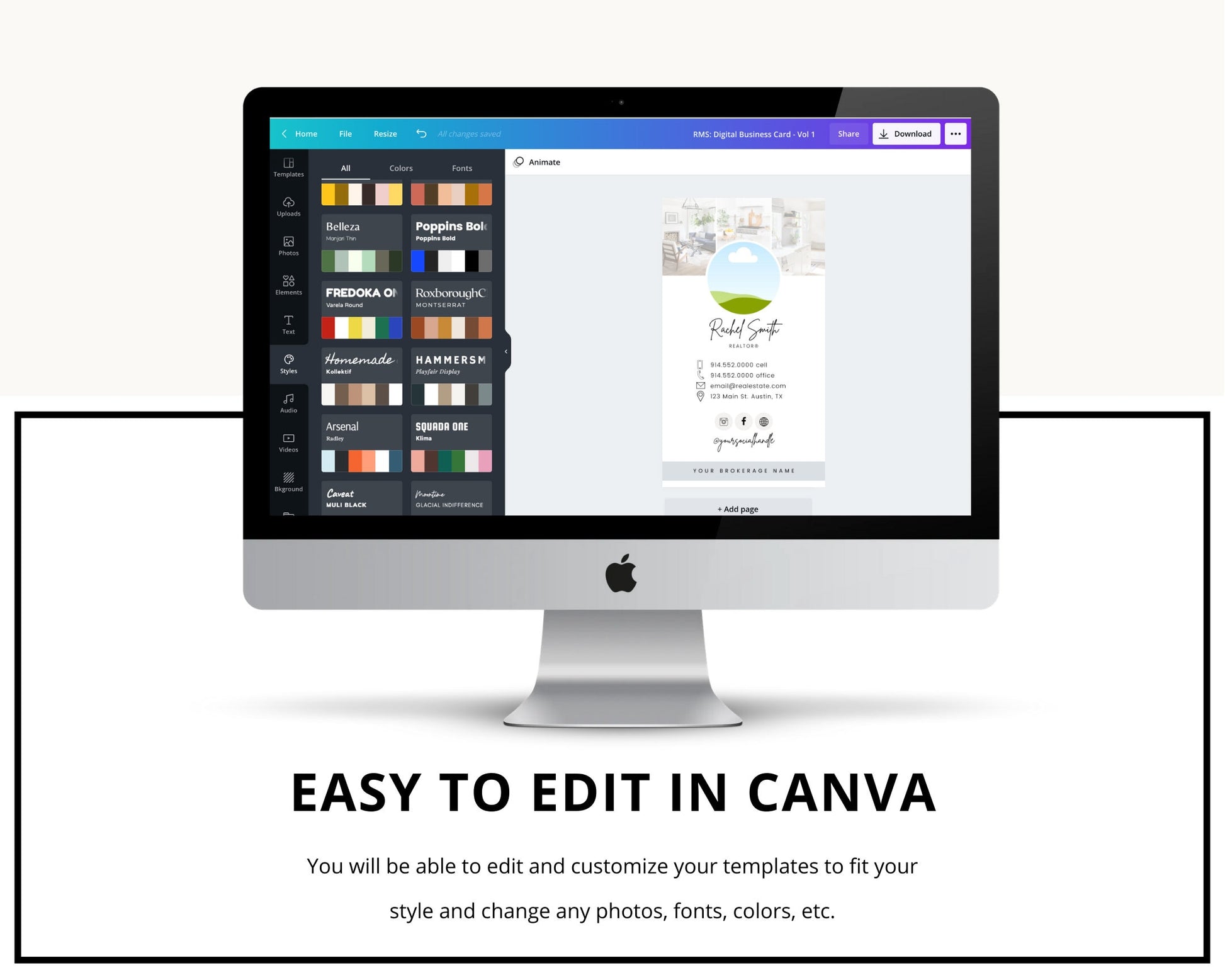Screen dimensions: 1225x980
Task: Click the back Home navigation button
Action: tap(301, 133)
